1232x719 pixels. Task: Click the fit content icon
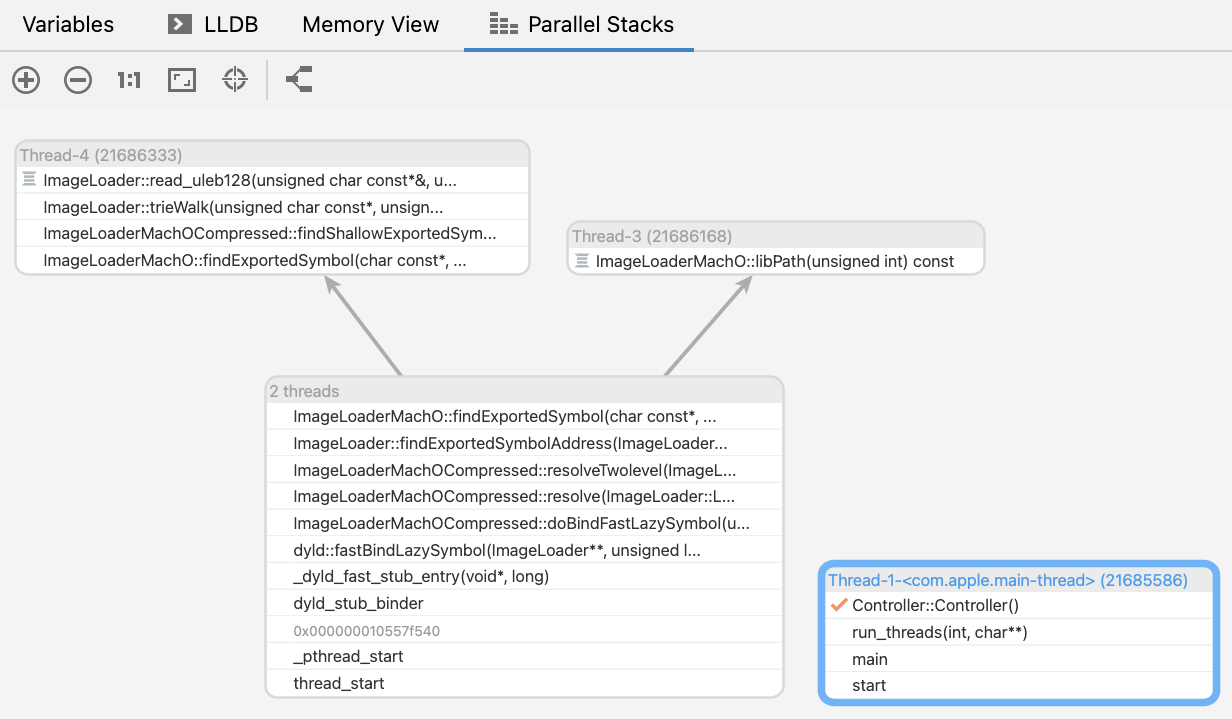pos(182,80)
